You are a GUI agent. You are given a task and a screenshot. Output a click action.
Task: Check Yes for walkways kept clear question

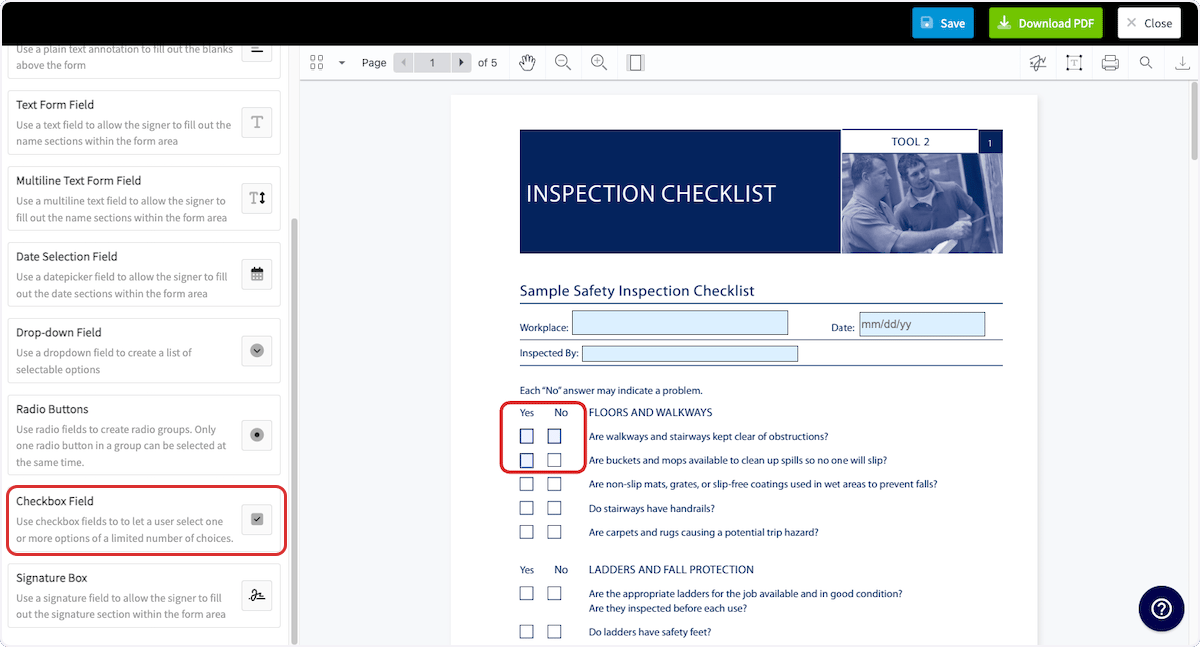[526, 436]
